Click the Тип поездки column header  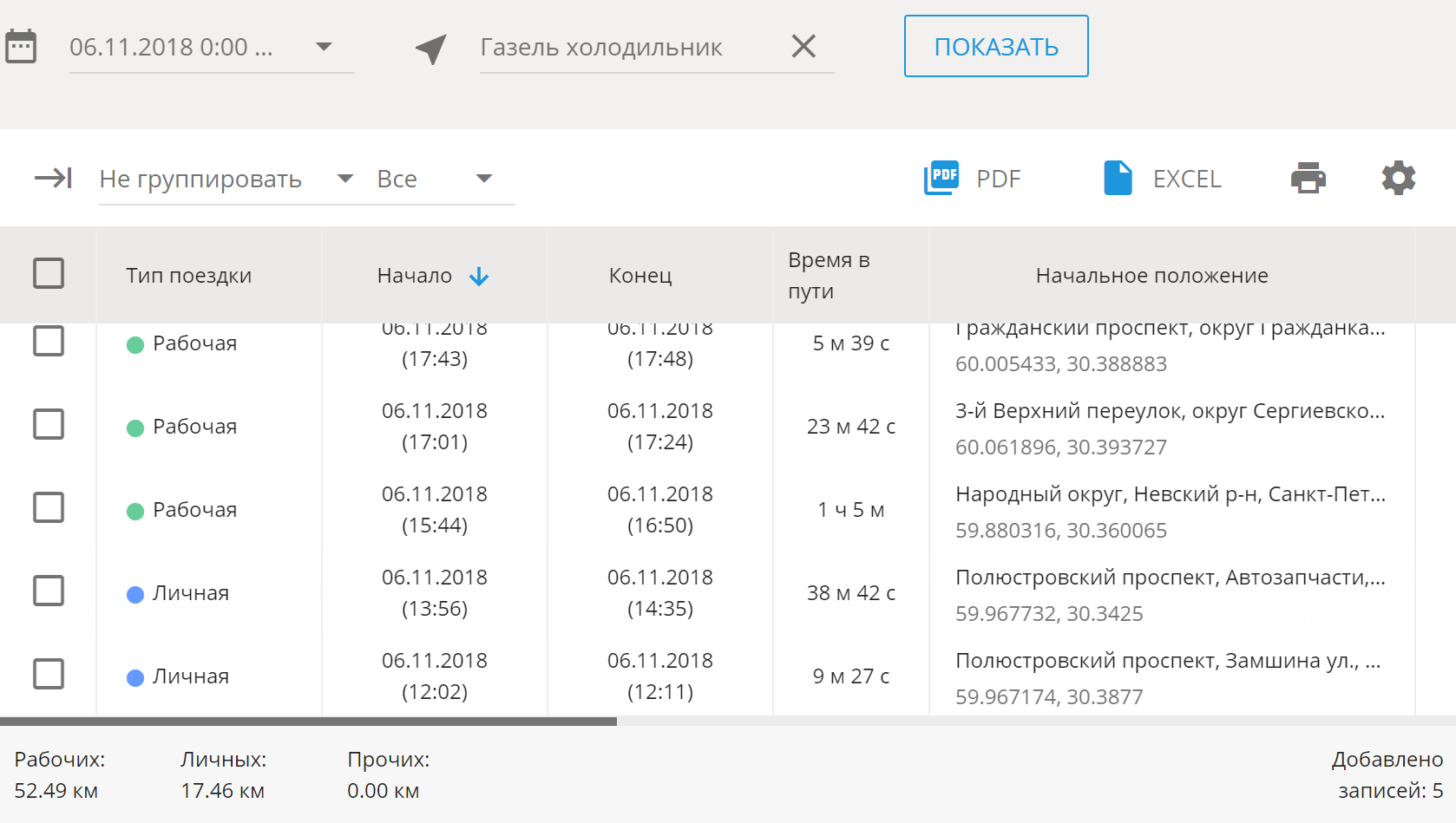[188, 276]
